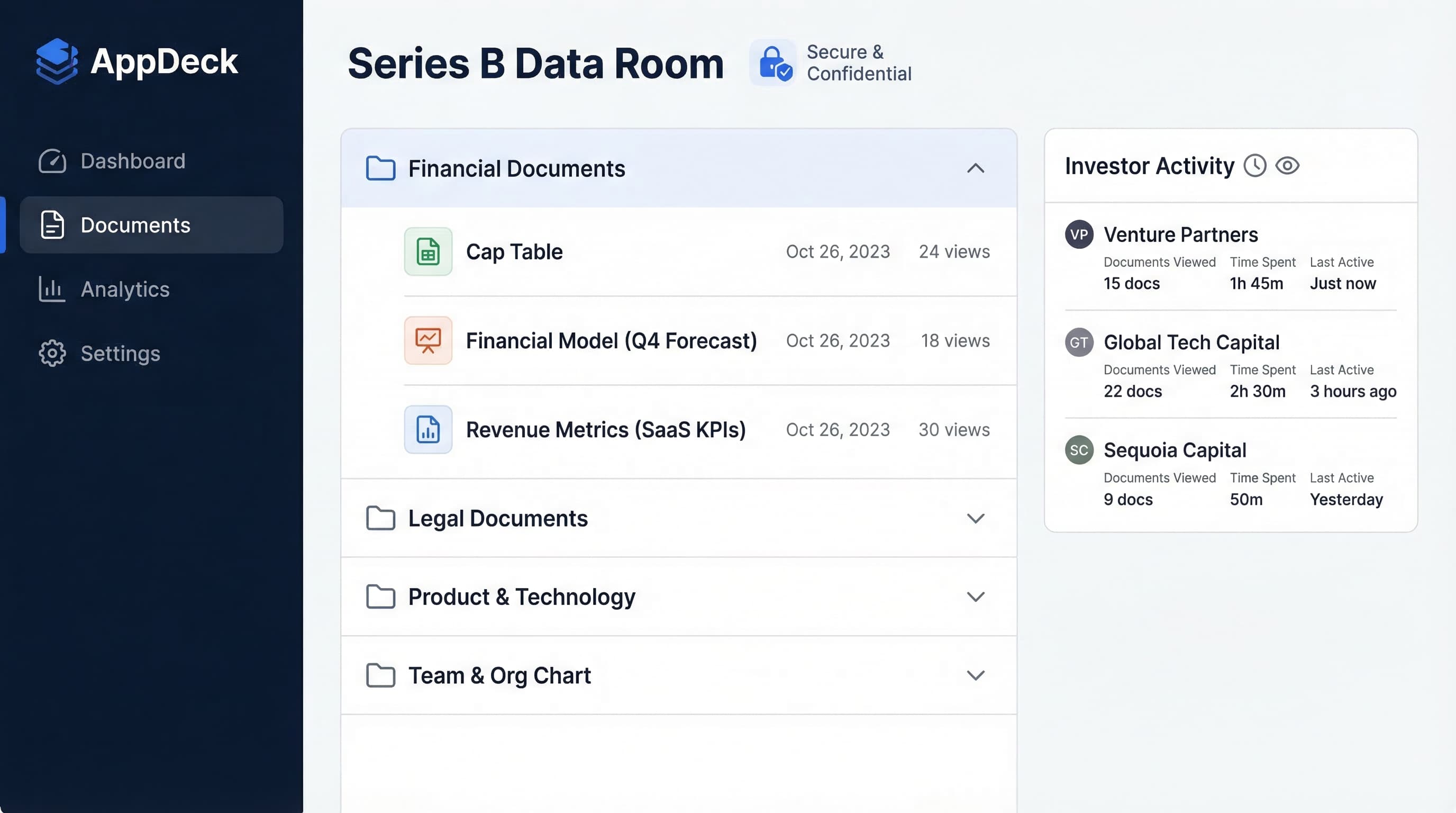Expand the Team & Org Chart section
This screenshot has height=813, width=1456.
pos(976,675)
